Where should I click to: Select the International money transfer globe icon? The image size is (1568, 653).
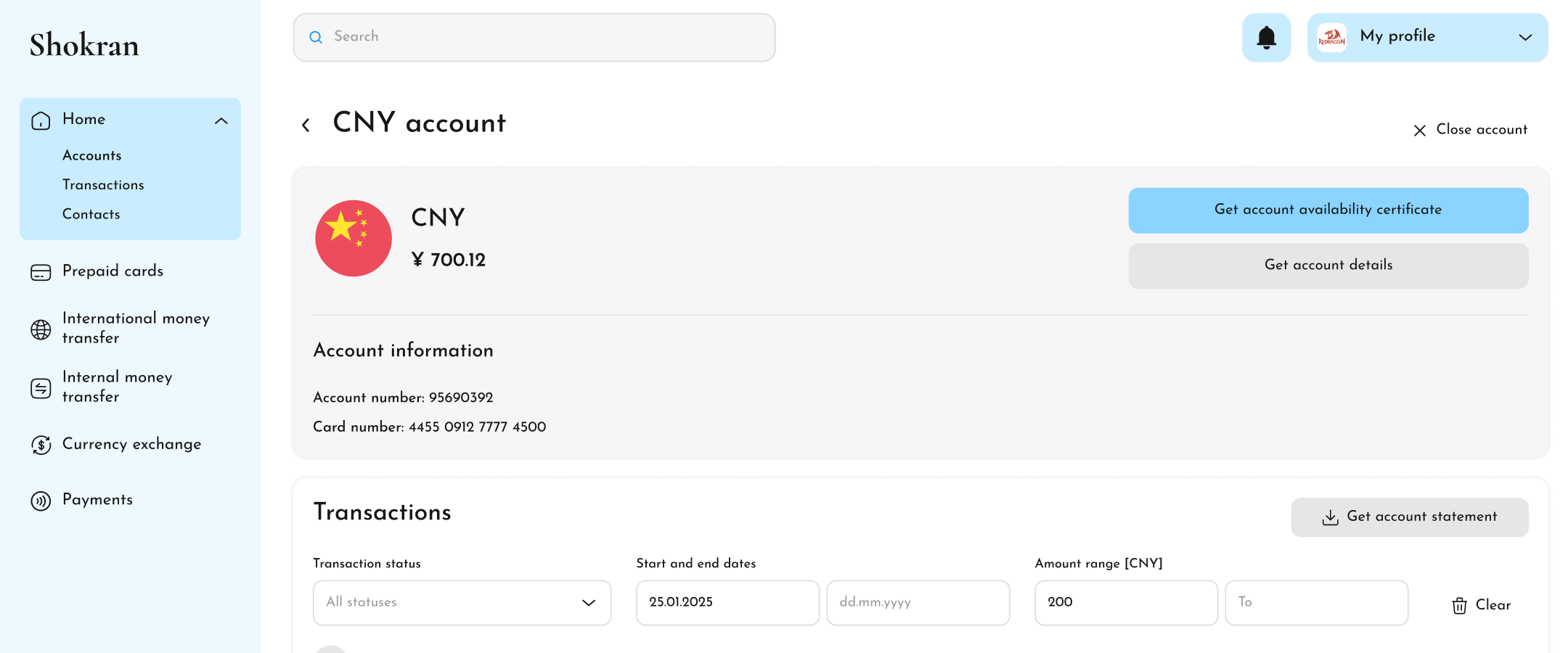click(x=41, y=329)
